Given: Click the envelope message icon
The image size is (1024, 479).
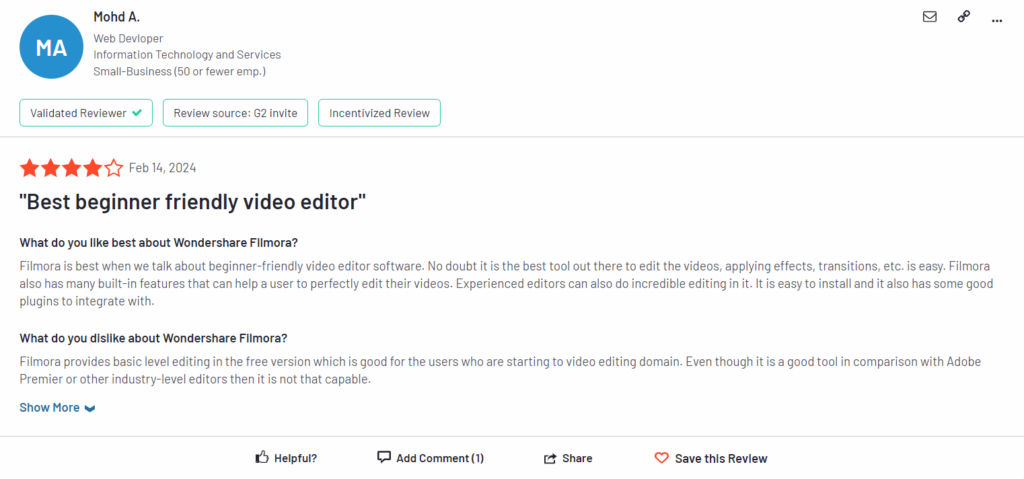Looking at the screenshot, I should pyautogui.click(x=929, y=17).
